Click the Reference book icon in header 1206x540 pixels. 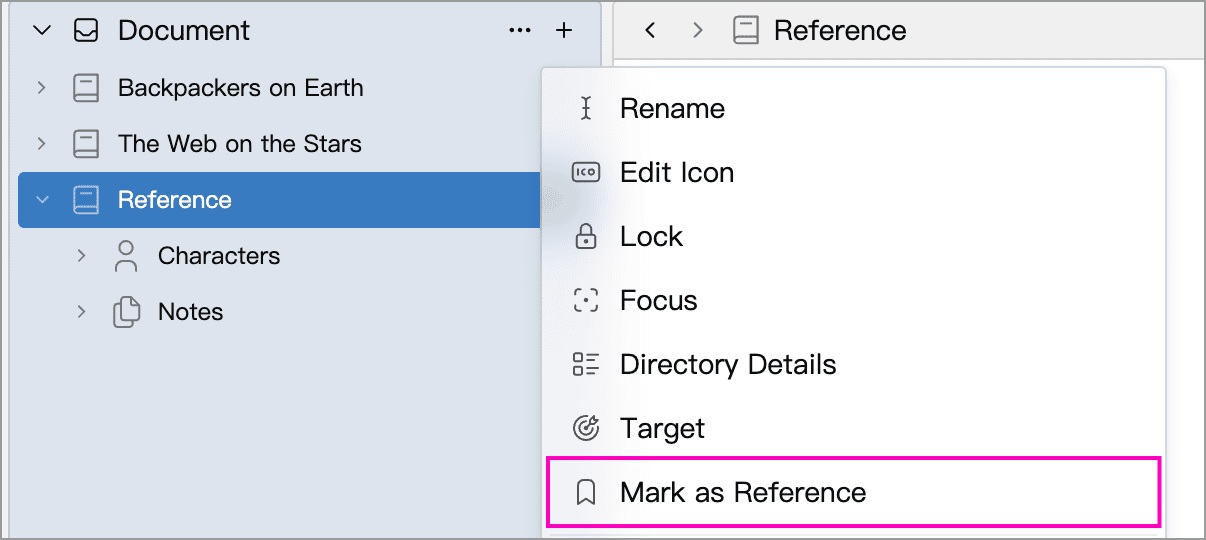[746, 31]
